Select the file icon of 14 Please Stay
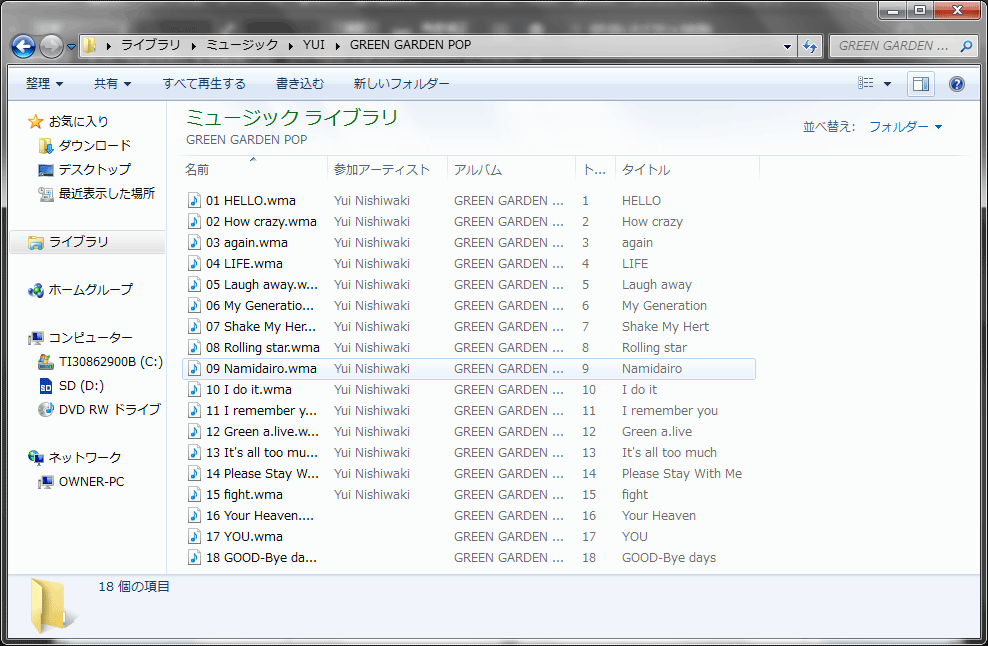This screenshot has height=646, width=988. point(195,473)
